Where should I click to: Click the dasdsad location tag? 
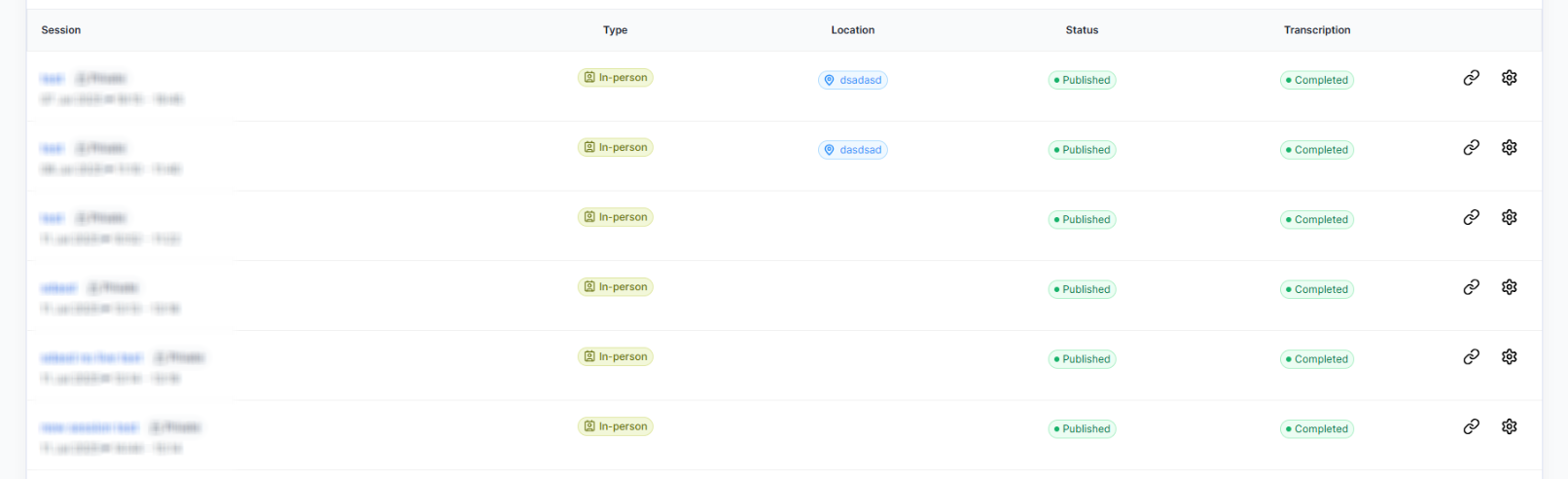853,150
